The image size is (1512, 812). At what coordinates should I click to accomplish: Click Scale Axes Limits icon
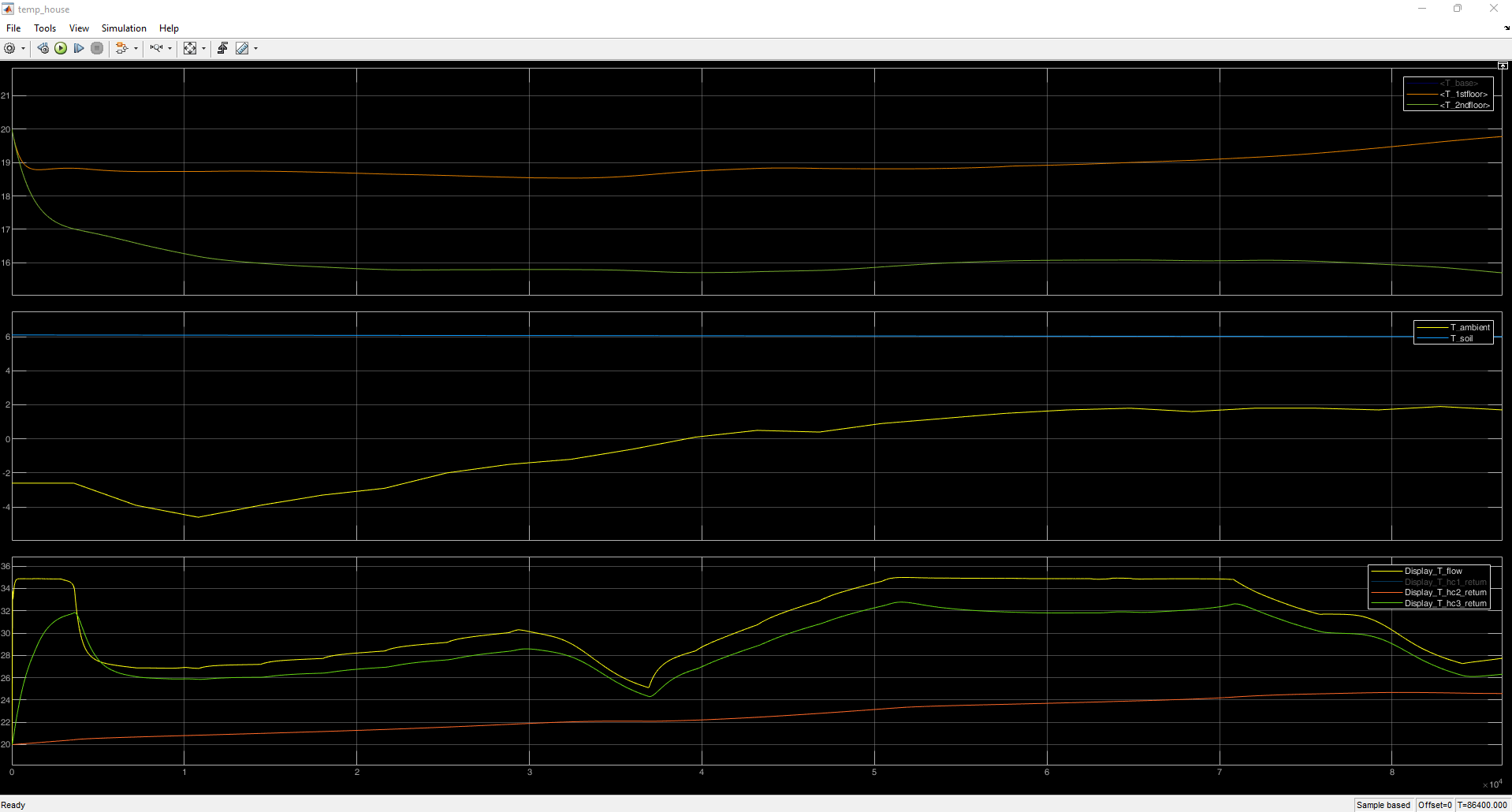190,48
